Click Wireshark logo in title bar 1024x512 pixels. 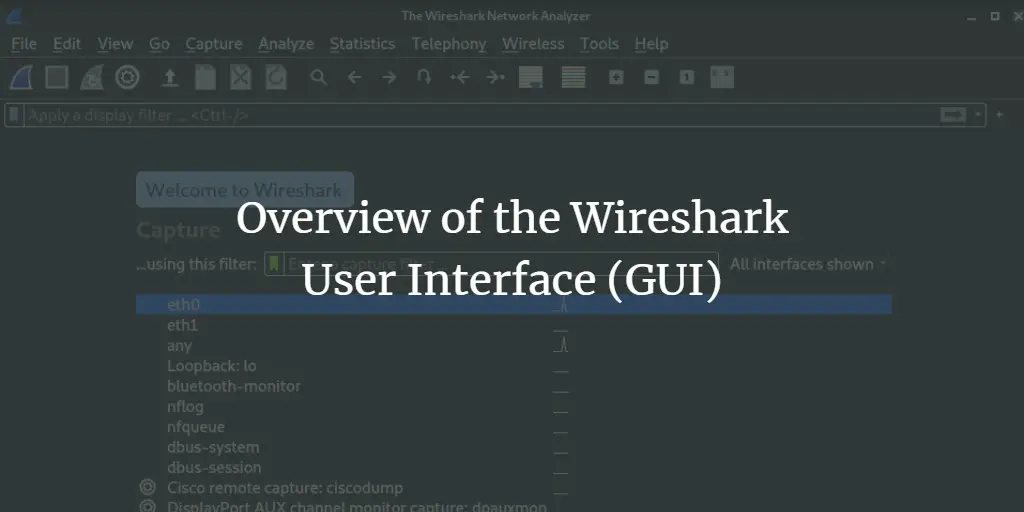[x=13, y=16]
